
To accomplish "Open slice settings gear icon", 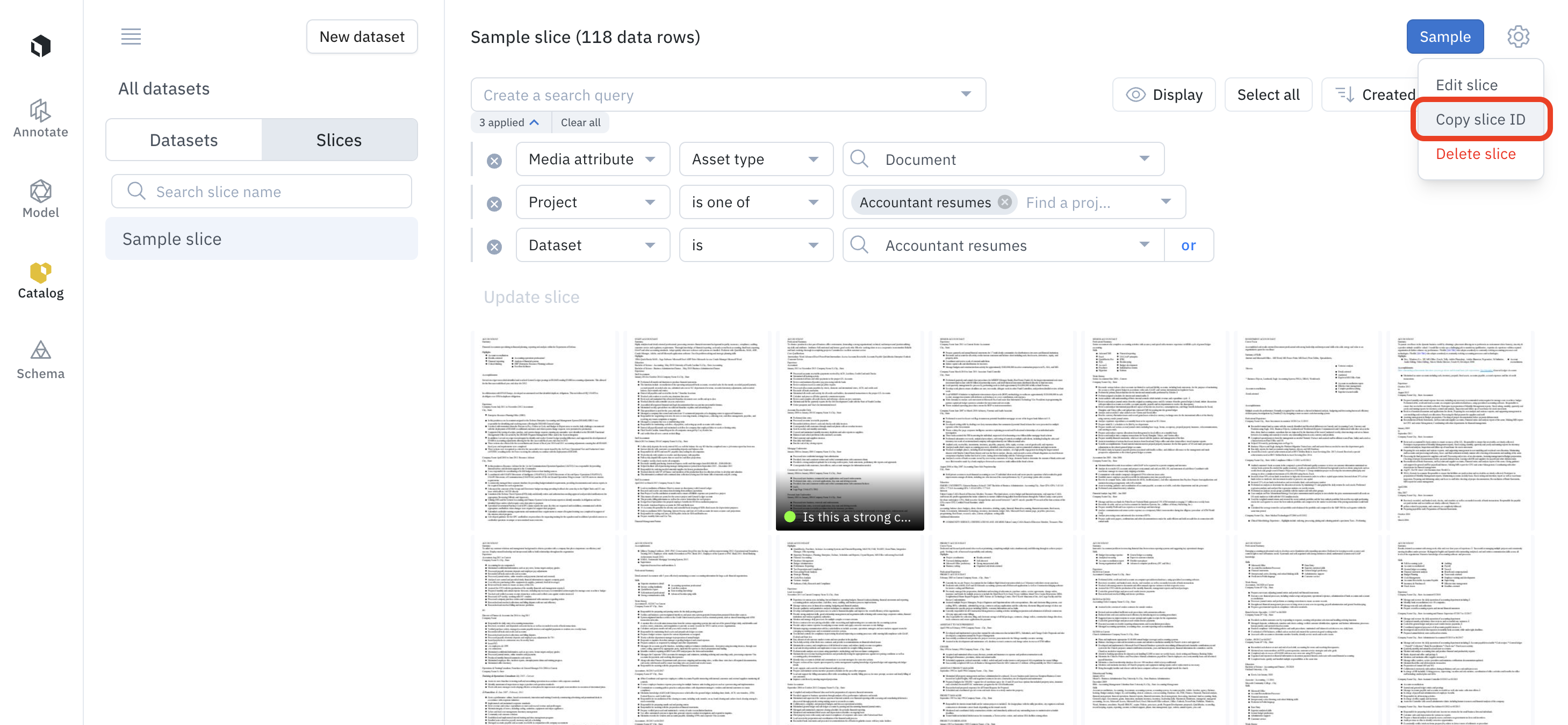I will (1517, 37).
